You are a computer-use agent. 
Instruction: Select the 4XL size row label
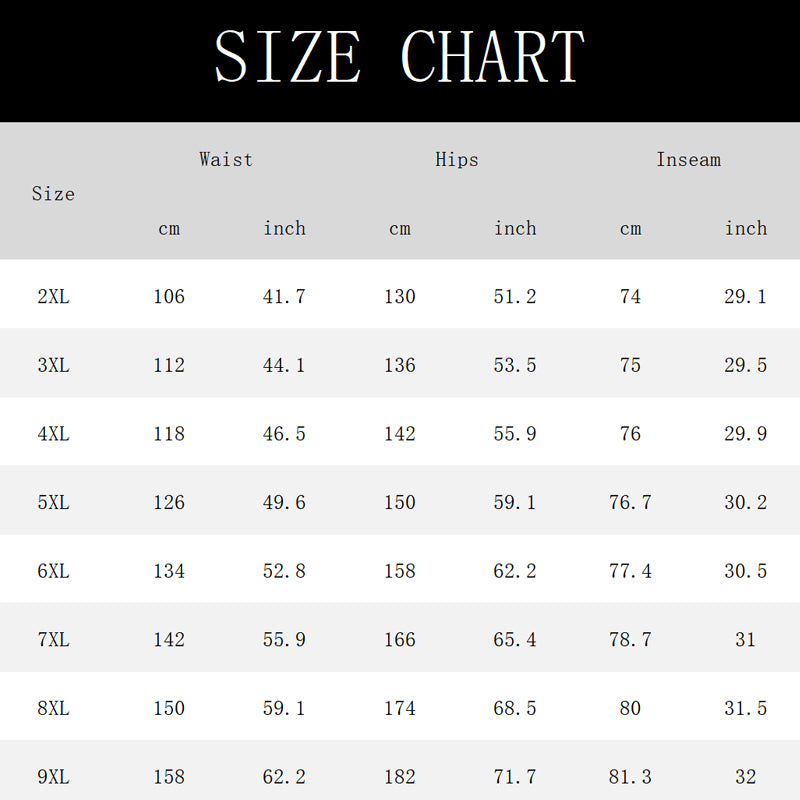[53, 434]
